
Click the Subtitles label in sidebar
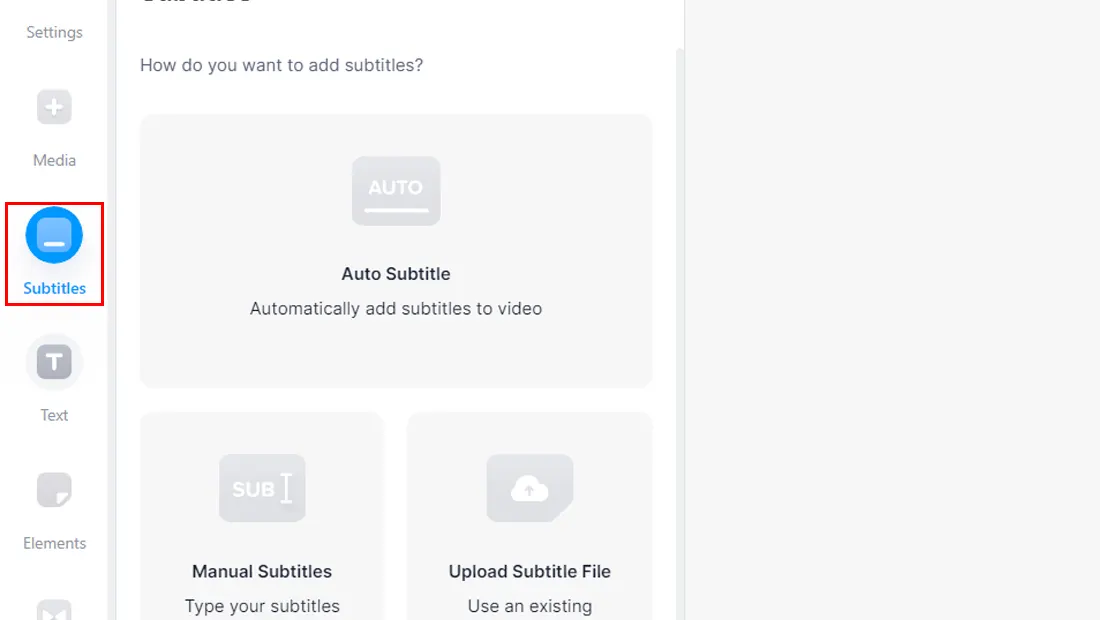pos(54,288)
